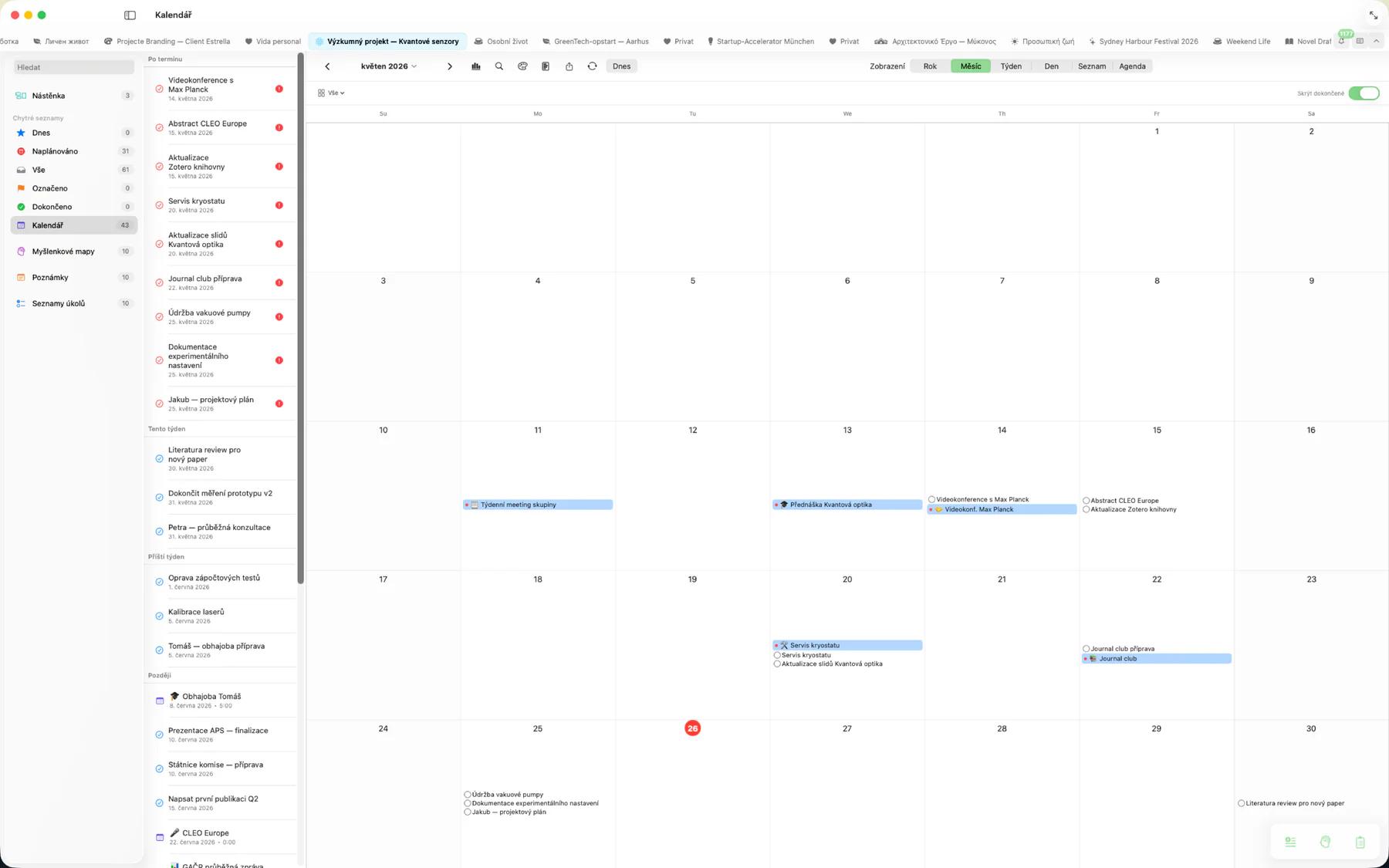The width and height of the screenshot is (1389, 868).
Task: Check off Abstract CLEO Europe in task list
Action: click(x=159, y=127)
